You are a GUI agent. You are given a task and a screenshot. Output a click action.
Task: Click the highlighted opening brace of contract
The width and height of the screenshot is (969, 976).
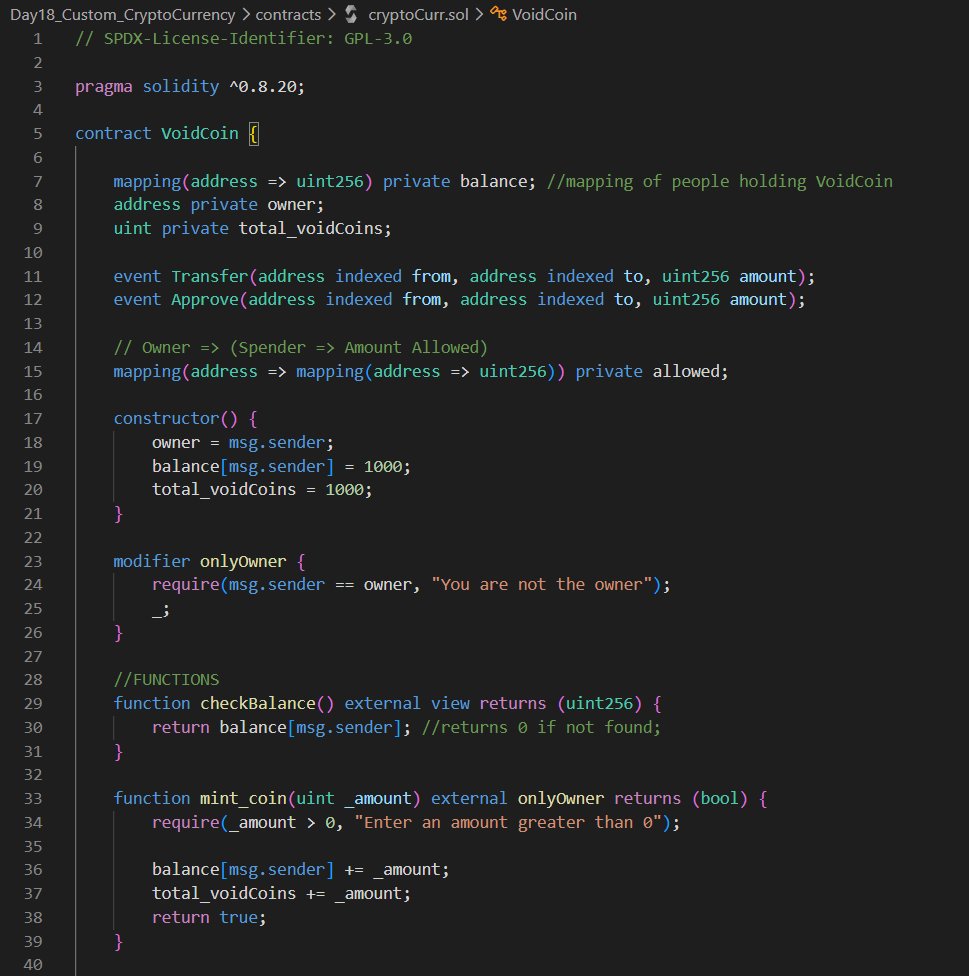coord(253,134)
